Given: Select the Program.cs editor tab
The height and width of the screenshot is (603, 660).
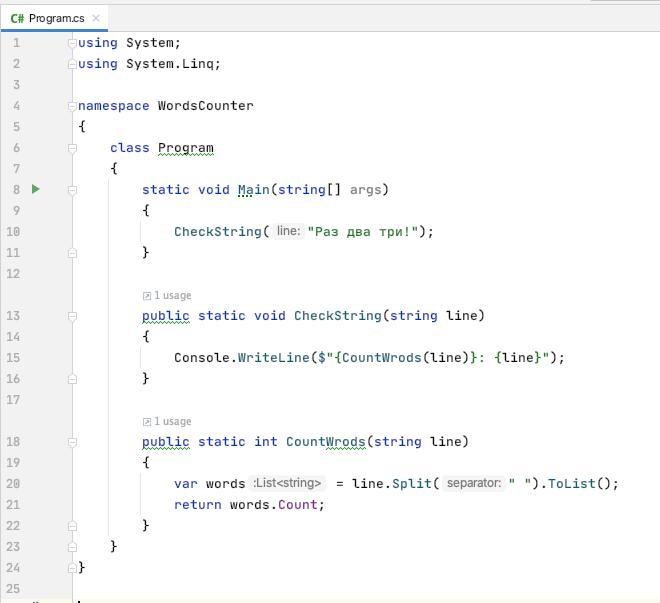Looking at the screenshot, I should point(54,18).
